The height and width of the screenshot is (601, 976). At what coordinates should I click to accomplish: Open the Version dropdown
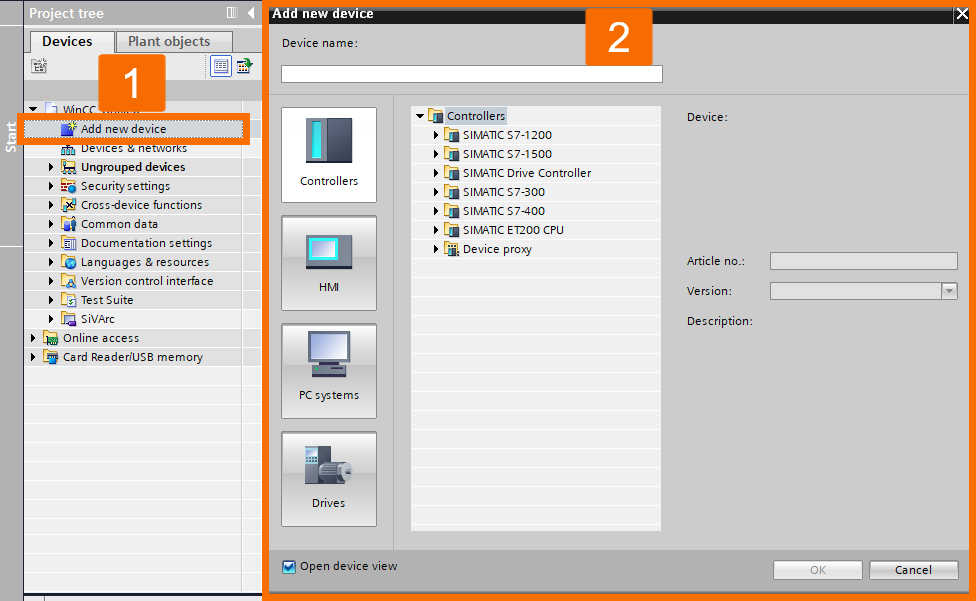pyautogui.click(x=949, y=291)
